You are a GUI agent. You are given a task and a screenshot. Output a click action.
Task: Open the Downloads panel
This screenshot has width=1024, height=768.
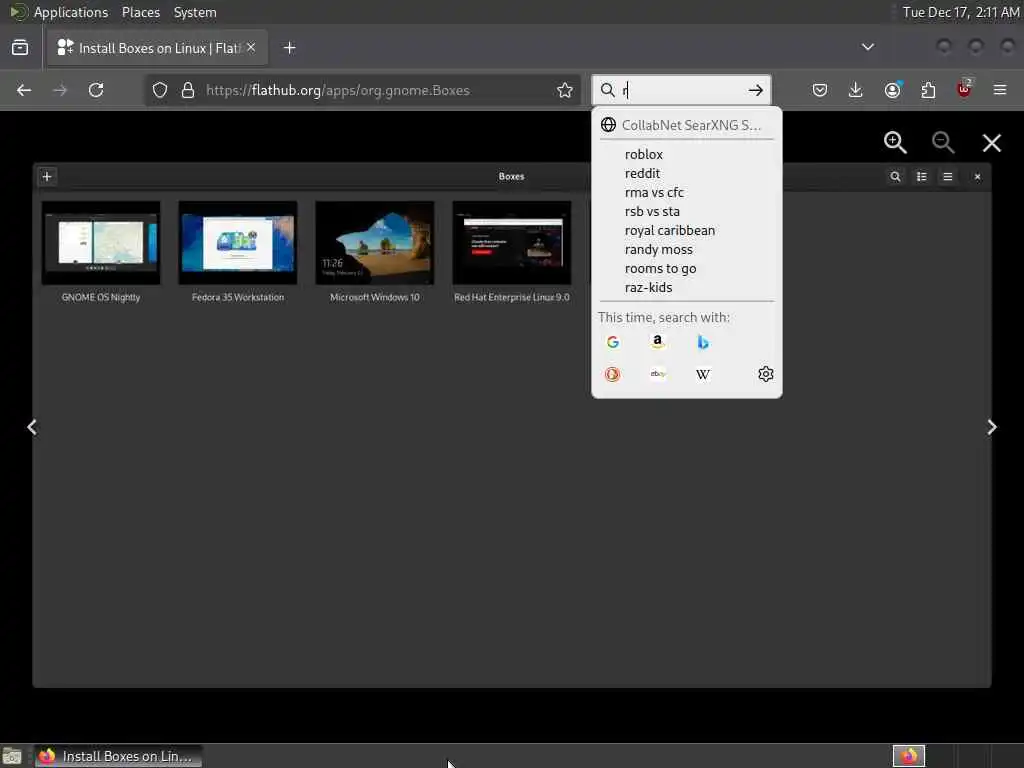click(856, 90)
